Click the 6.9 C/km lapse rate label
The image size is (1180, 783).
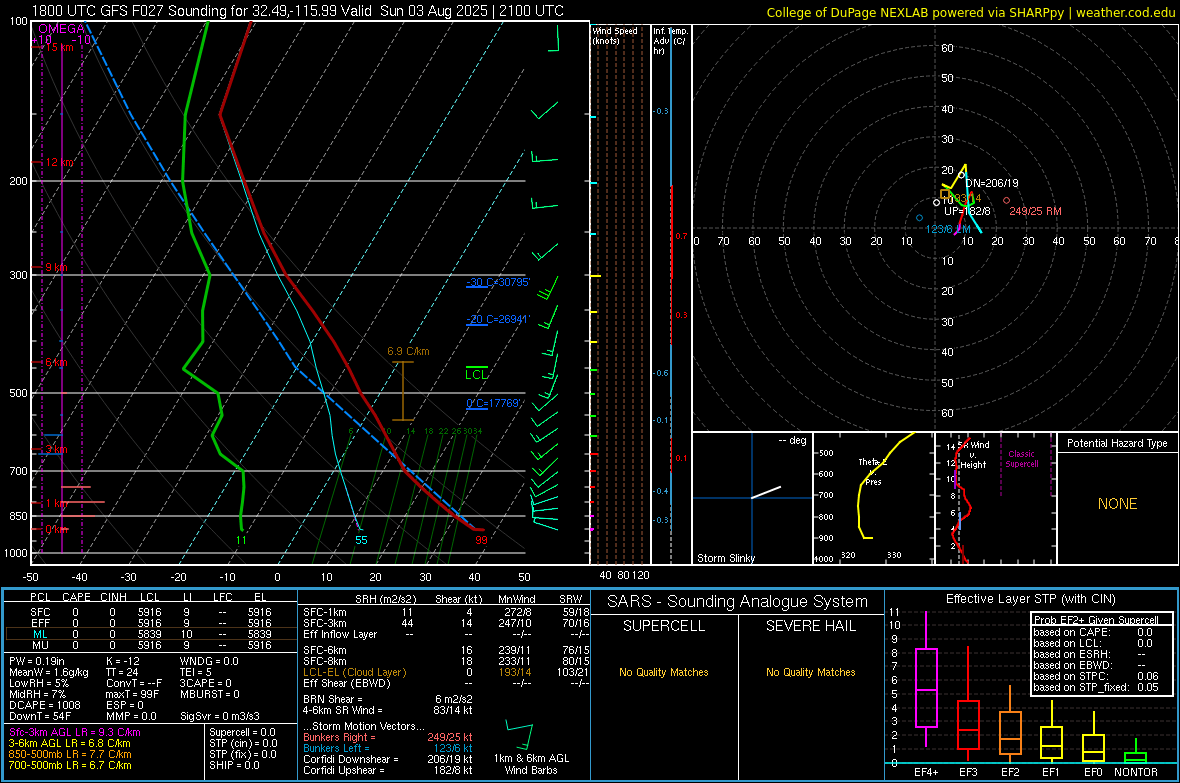[x=408, y=351]
